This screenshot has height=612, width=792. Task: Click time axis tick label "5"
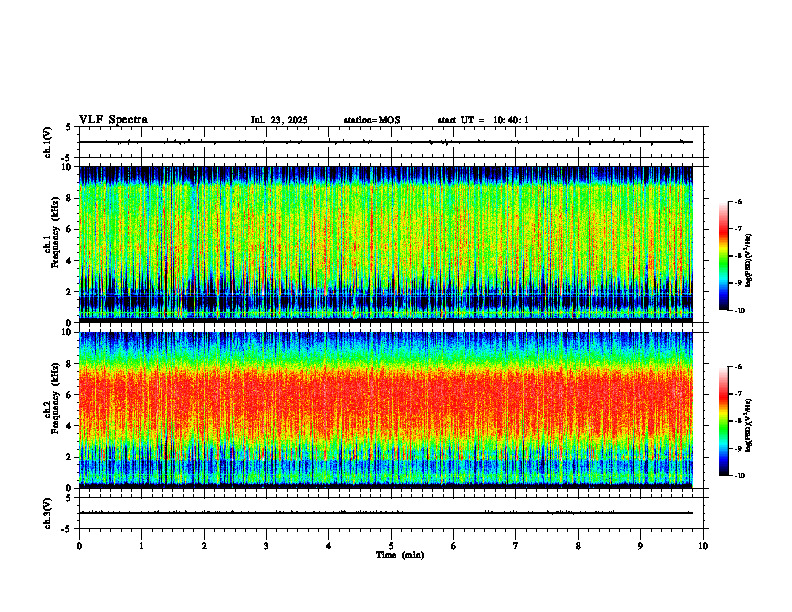(391, 546)
